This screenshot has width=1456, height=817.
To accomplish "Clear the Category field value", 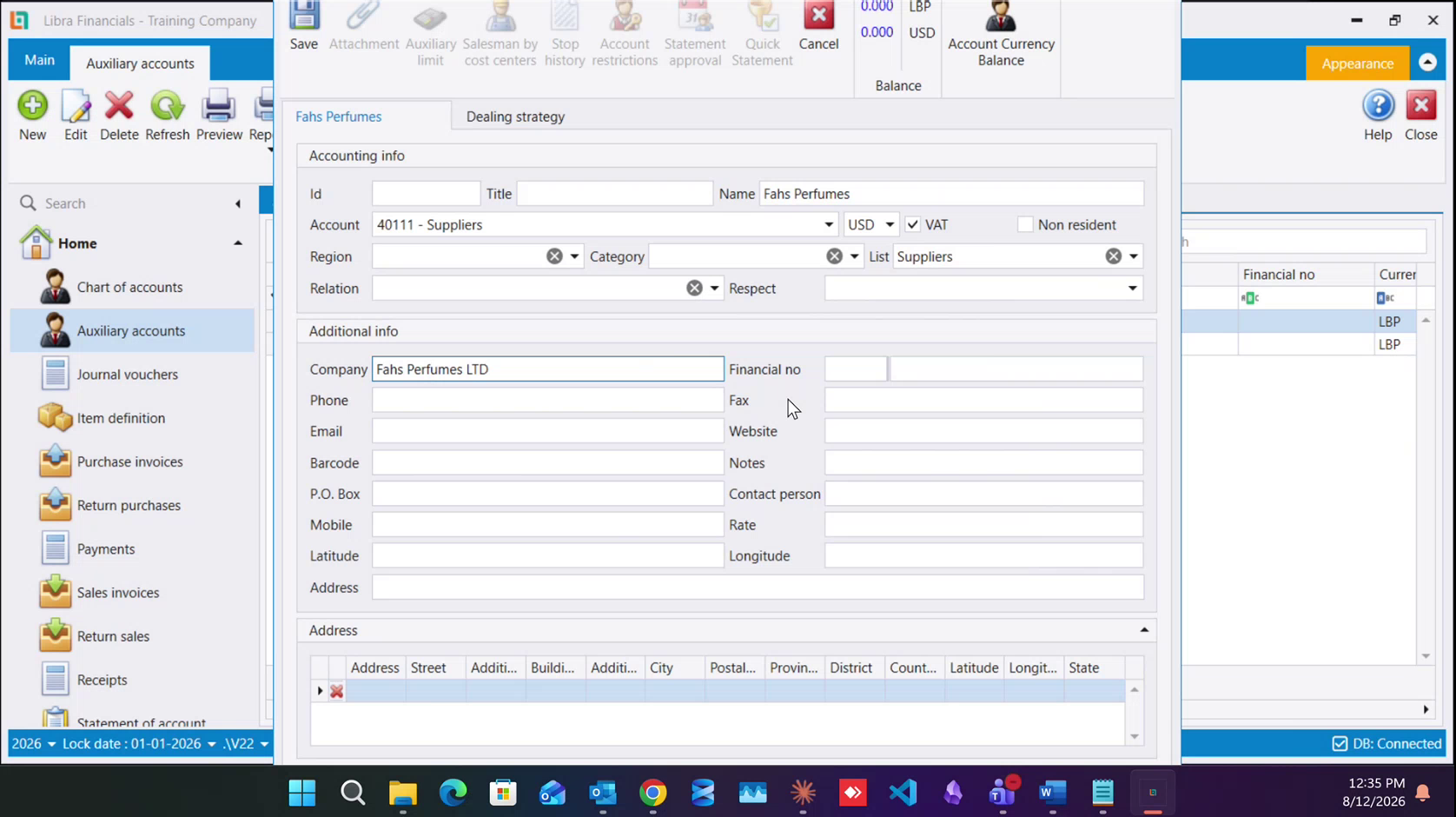I will tap(834, 256).
